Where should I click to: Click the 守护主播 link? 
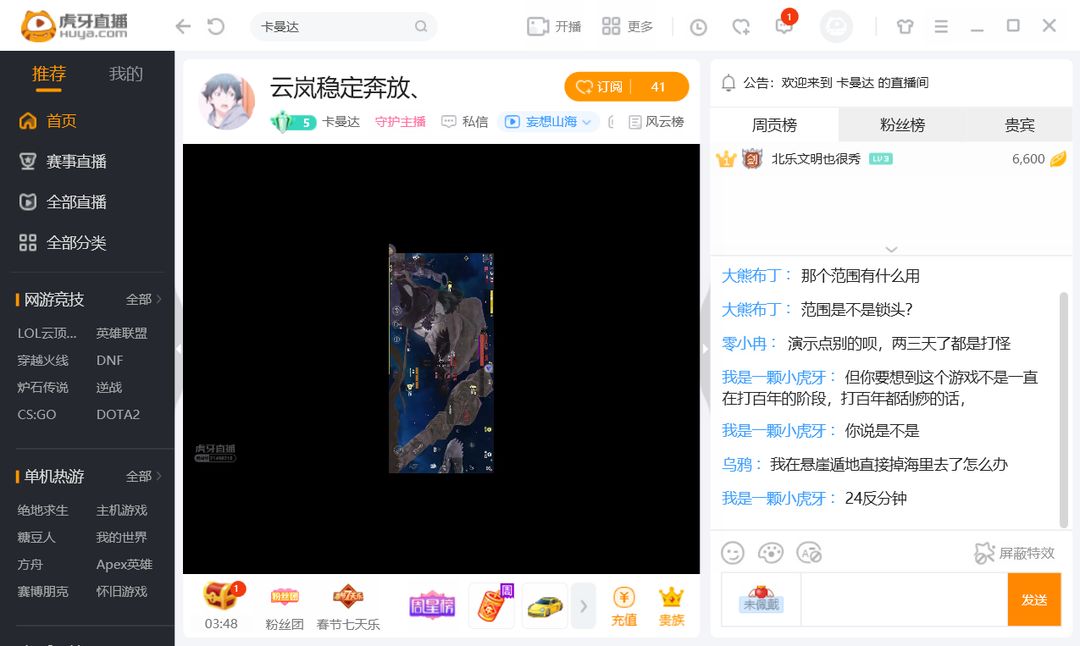pyautogui.click(x=400, y=122)
